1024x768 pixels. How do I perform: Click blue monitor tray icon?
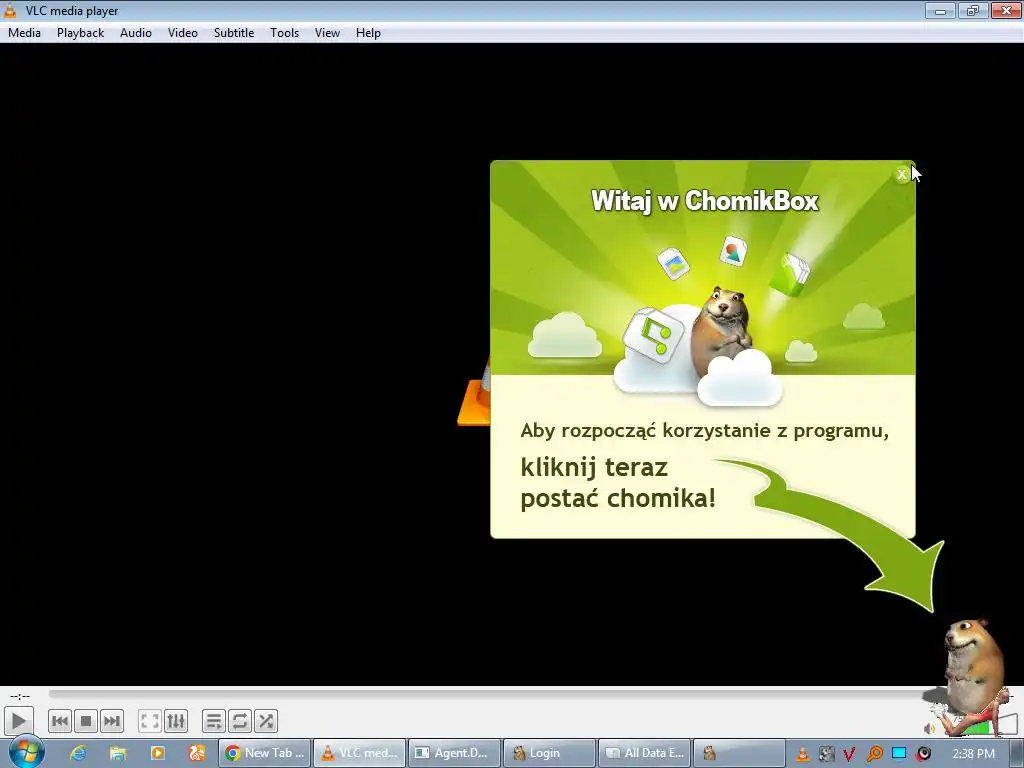[899, 754]
